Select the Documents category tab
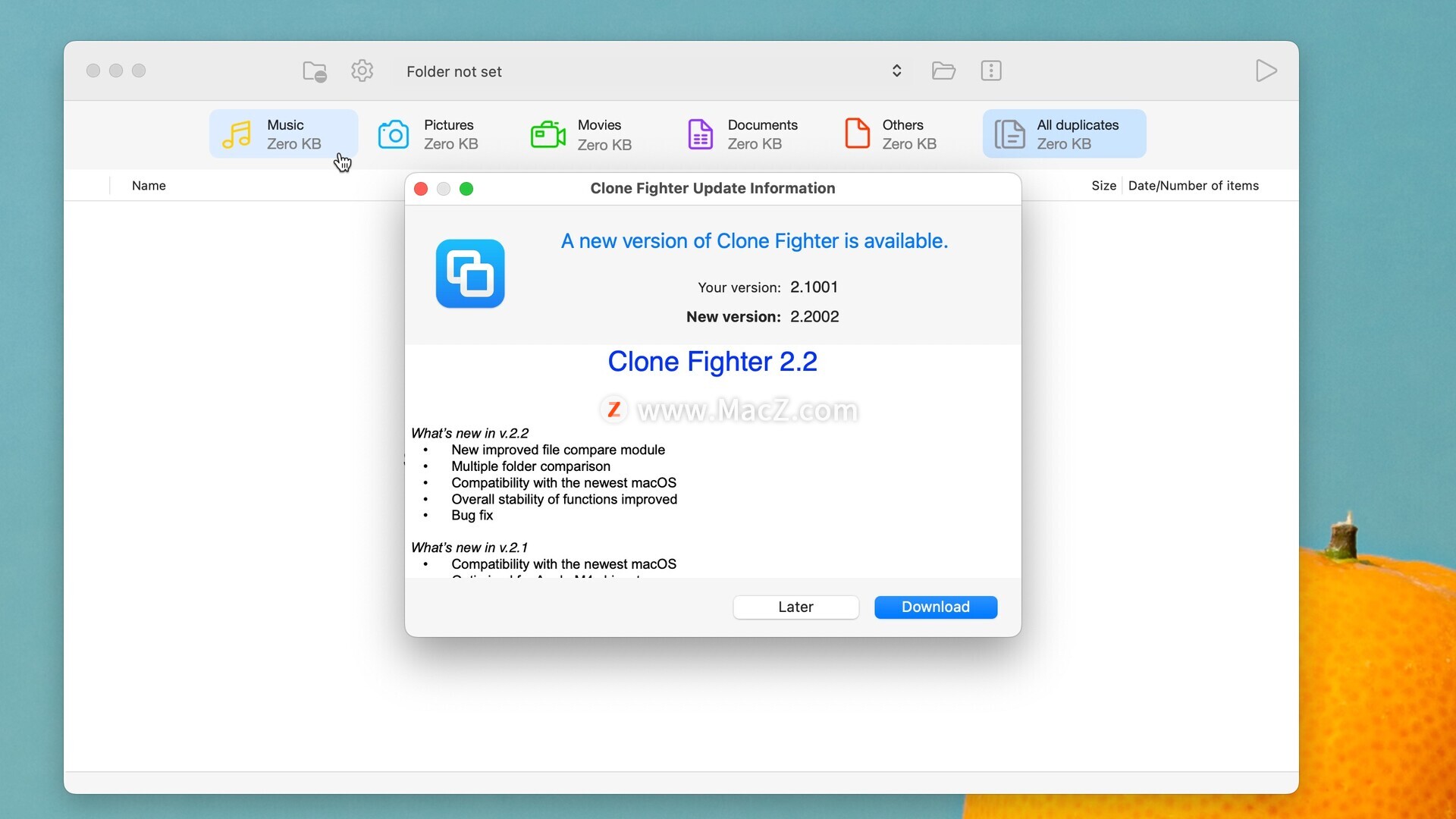This screenshot has height=819, width=1456. 742,134
